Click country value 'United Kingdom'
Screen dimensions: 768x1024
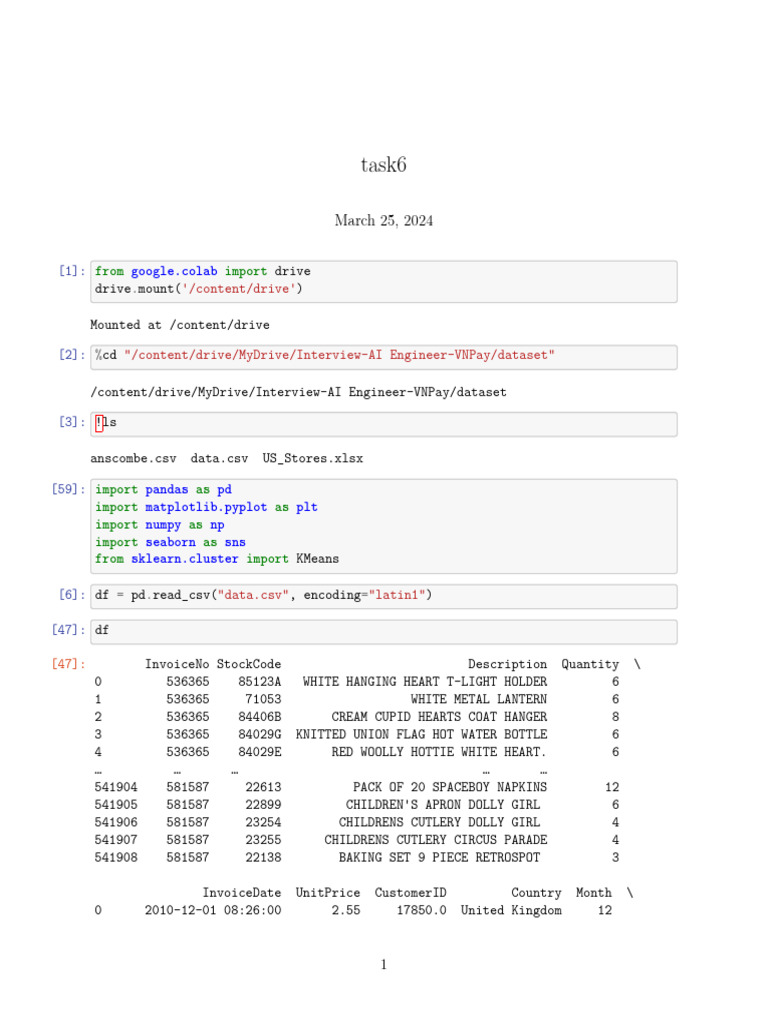click(511, 910)
